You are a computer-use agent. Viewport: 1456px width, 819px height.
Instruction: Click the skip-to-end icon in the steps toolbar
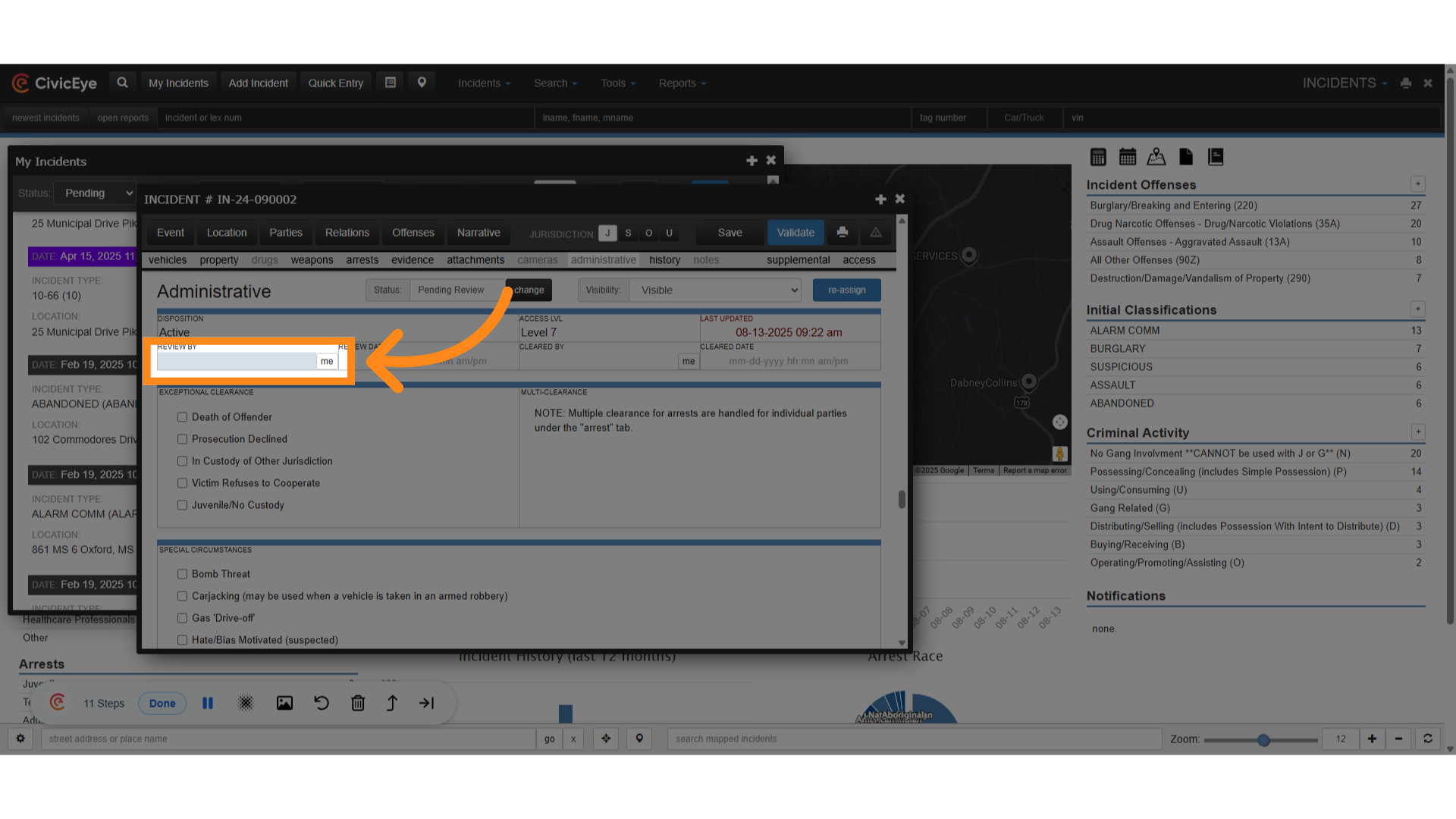point(427,703)
